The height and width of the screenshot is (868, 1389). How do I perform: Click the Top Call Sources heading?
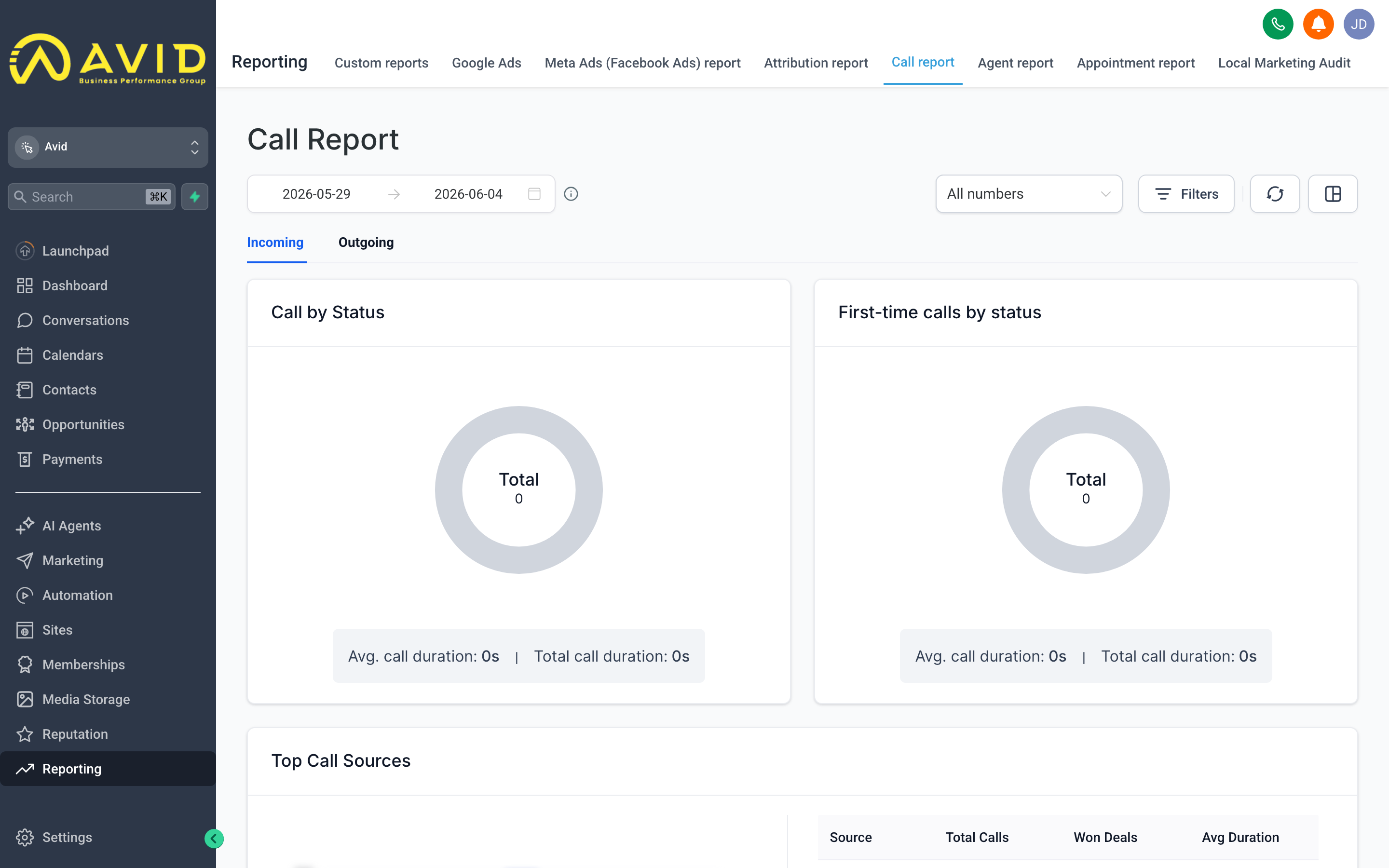pos(341,760)
